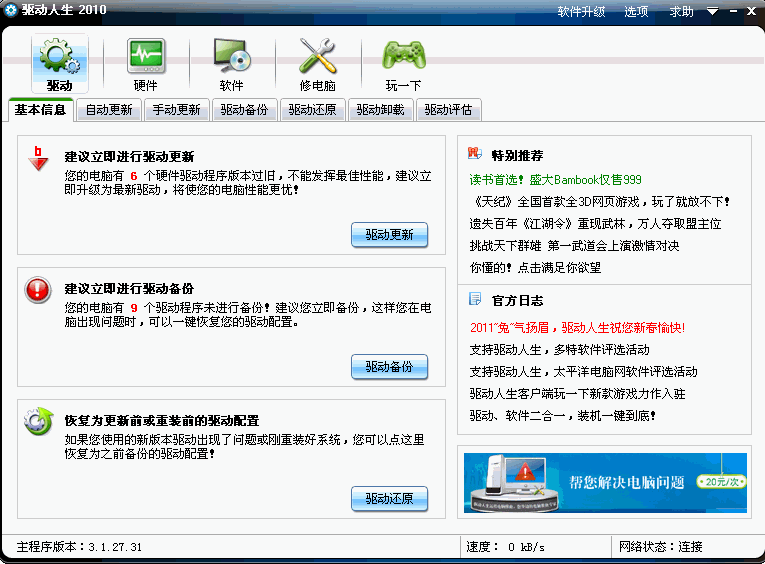Open the 多特软件评选活动 link
This screenshot has height=564, width=765.
coord(559,350)
